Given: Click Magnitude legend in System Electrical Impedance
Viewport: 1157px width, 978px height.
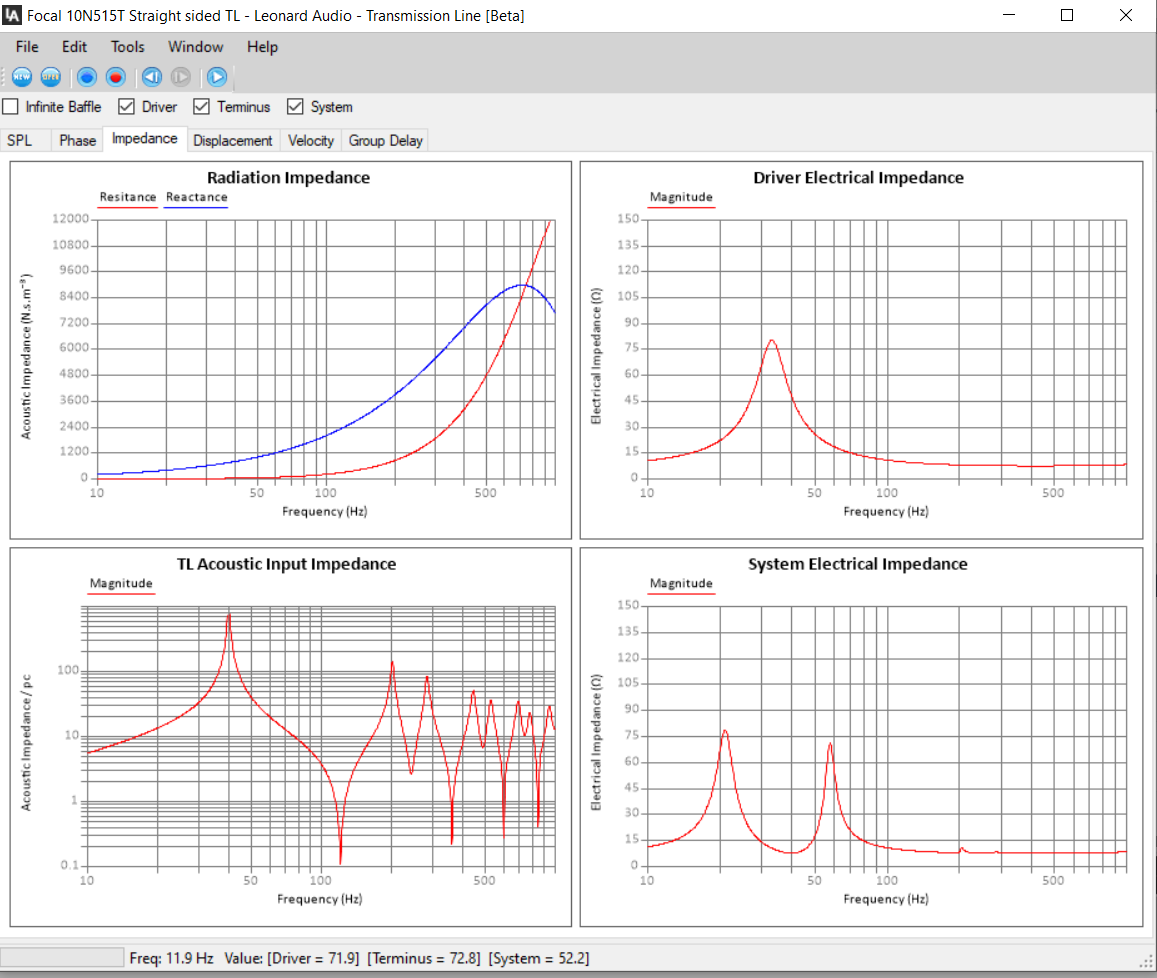Looking at the screenshot, I should pos(681,584).
